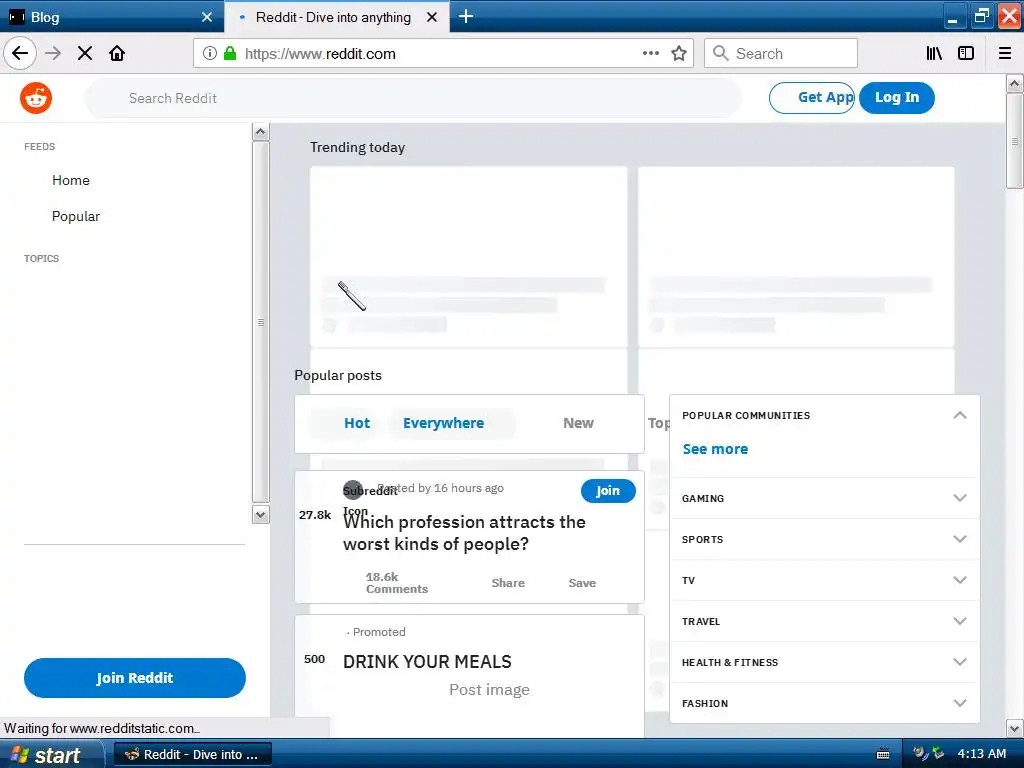Screen dimensions: 1024x768
Task: Click the Trending today heading
Action: pyautogui.click(x=357, y=148)
